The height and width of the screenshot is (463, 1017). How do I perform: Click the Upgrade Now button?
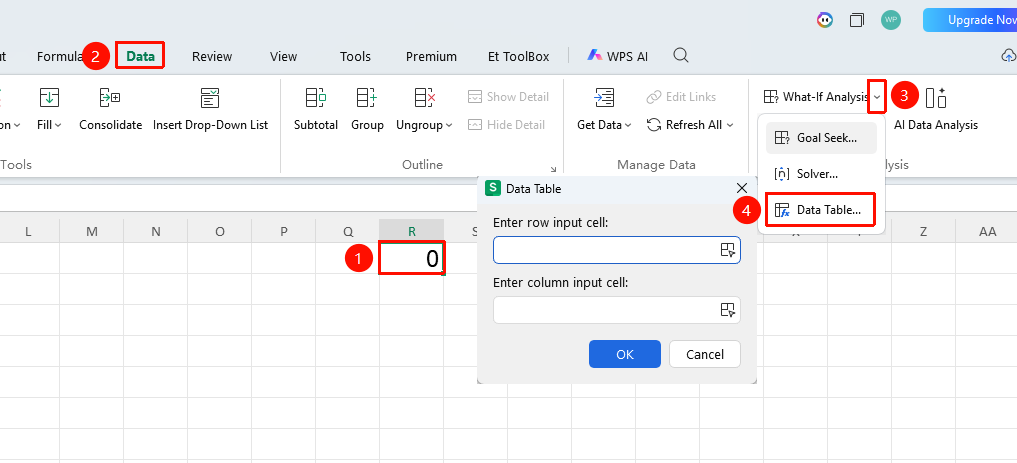tap(970, 20)
